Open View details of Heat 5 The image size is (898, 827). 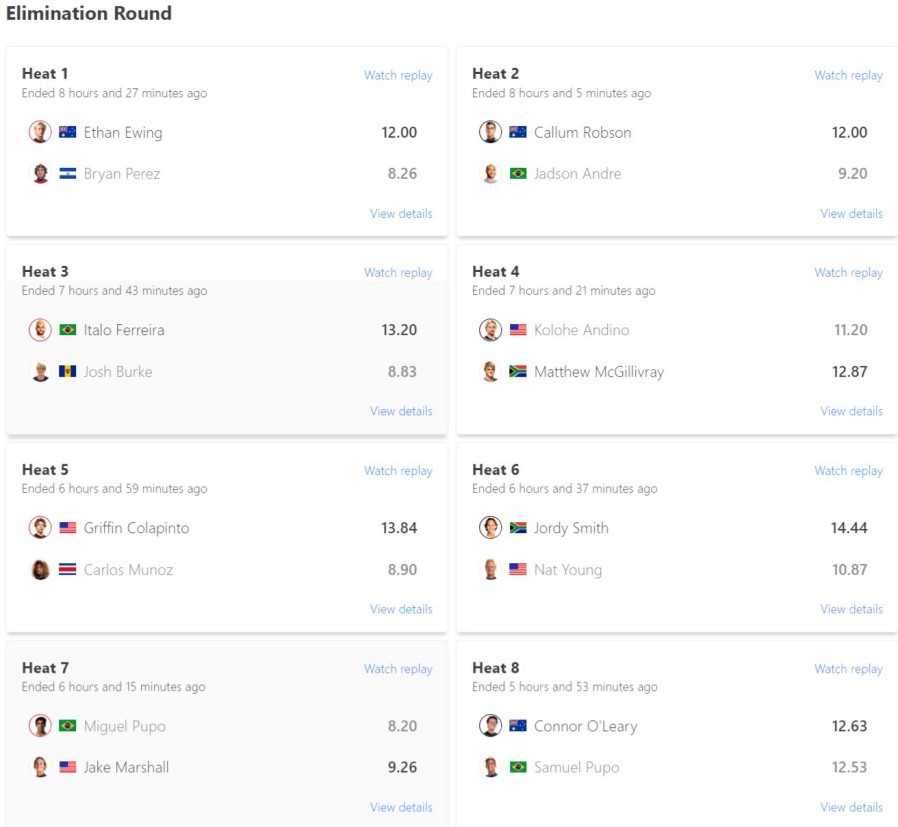401,609
